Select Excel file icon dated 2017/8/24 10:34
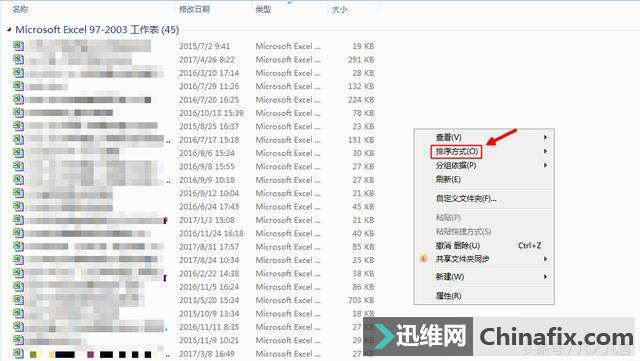640x361 pixels. point(18,260)
